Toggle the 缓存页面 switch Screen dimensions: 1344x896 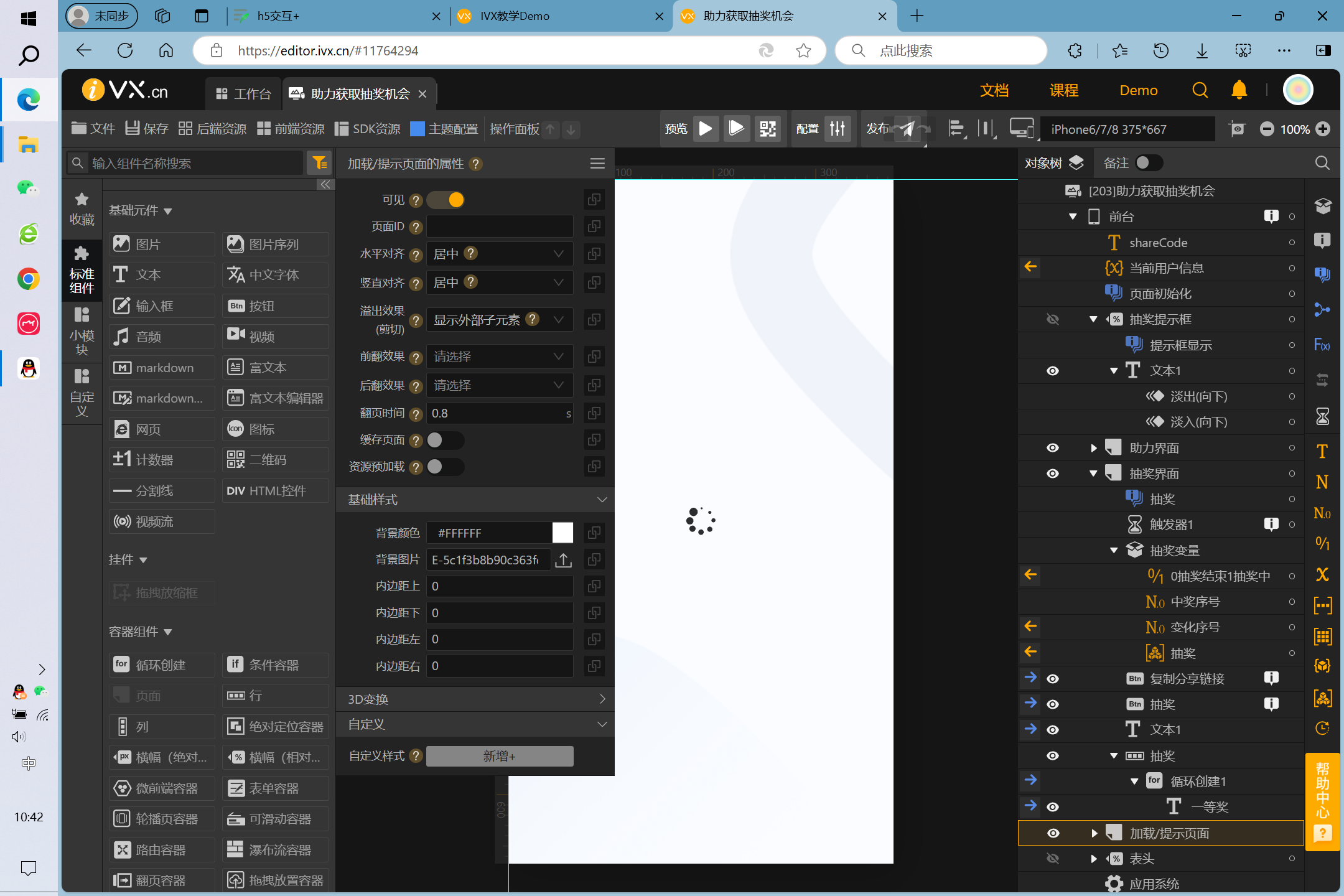tap(446, 440)
